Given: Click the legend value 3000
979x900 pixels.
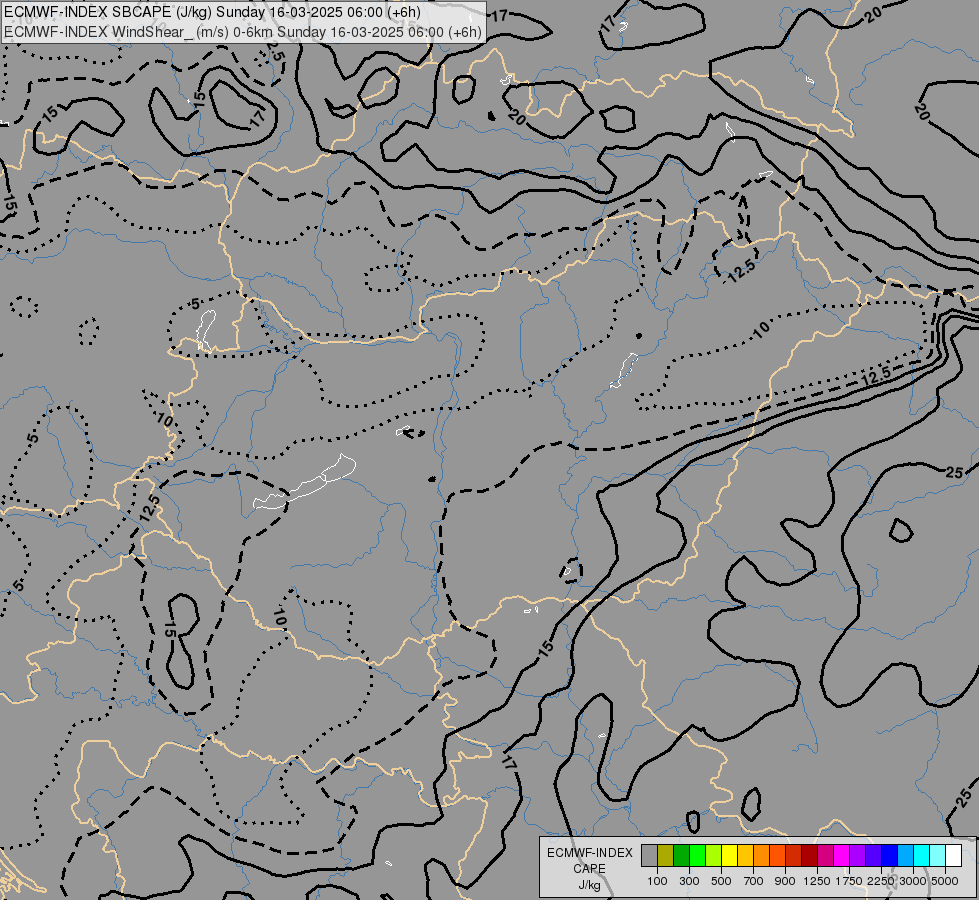Looking at the screenshot, I should 913,881.
